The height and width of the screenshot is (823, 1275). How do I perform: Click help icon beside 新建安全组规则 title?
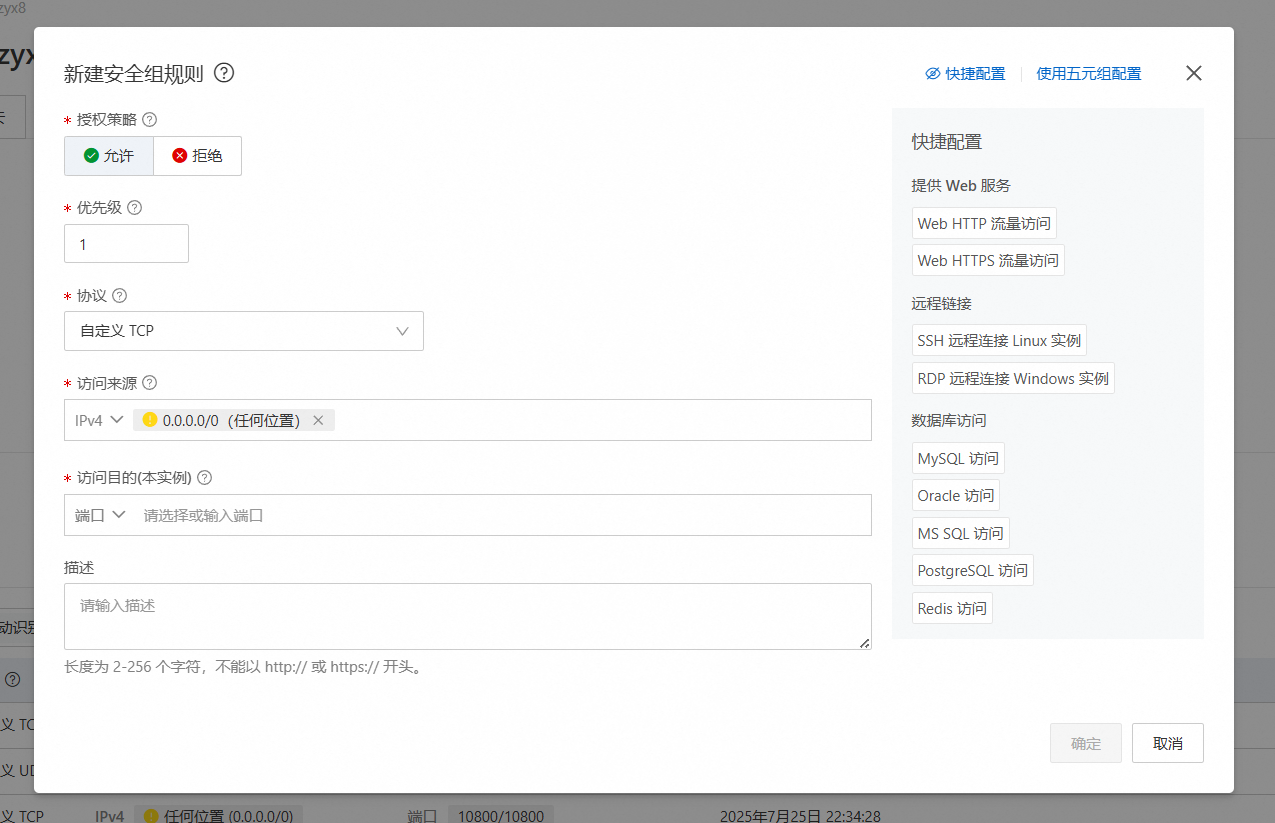(x=224, y=73)
